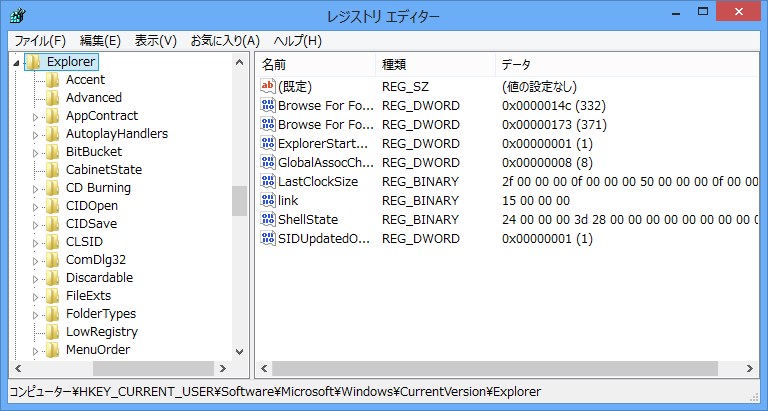The height and width of the screenshot is (411, 768).
Task: Click the 15 00 00 00 data cell
Action: pos(536,201)
